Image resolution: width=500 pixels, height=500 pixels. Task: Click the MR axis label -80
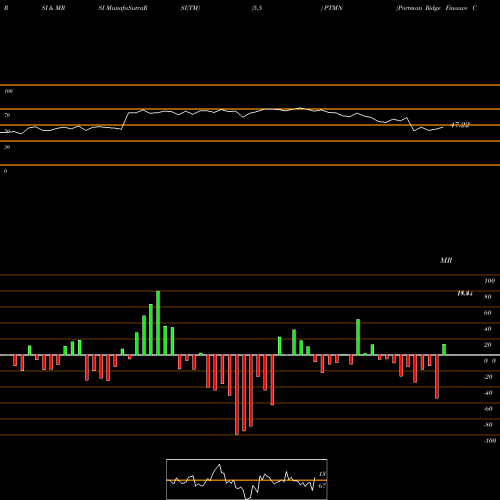point(488,425)
